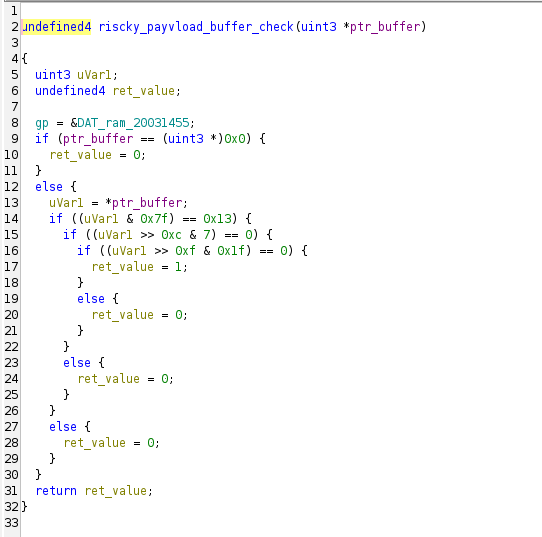
Task: Click uVar1 in the line 5 declaration
Action: (x=94, y=75)
